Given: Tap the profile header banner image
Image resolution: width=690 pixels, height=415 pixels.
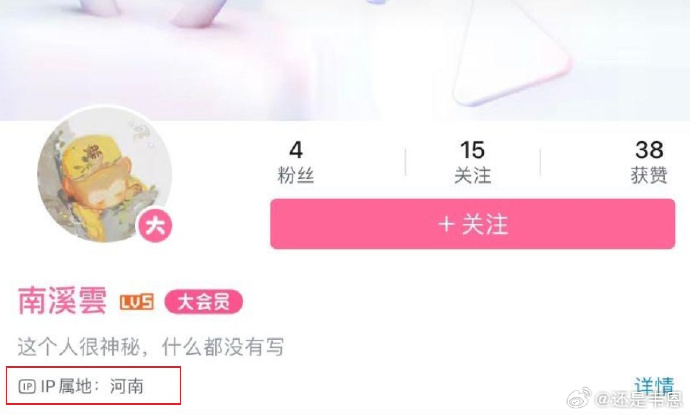Looking at the screenshot, I should pos(345,60).
